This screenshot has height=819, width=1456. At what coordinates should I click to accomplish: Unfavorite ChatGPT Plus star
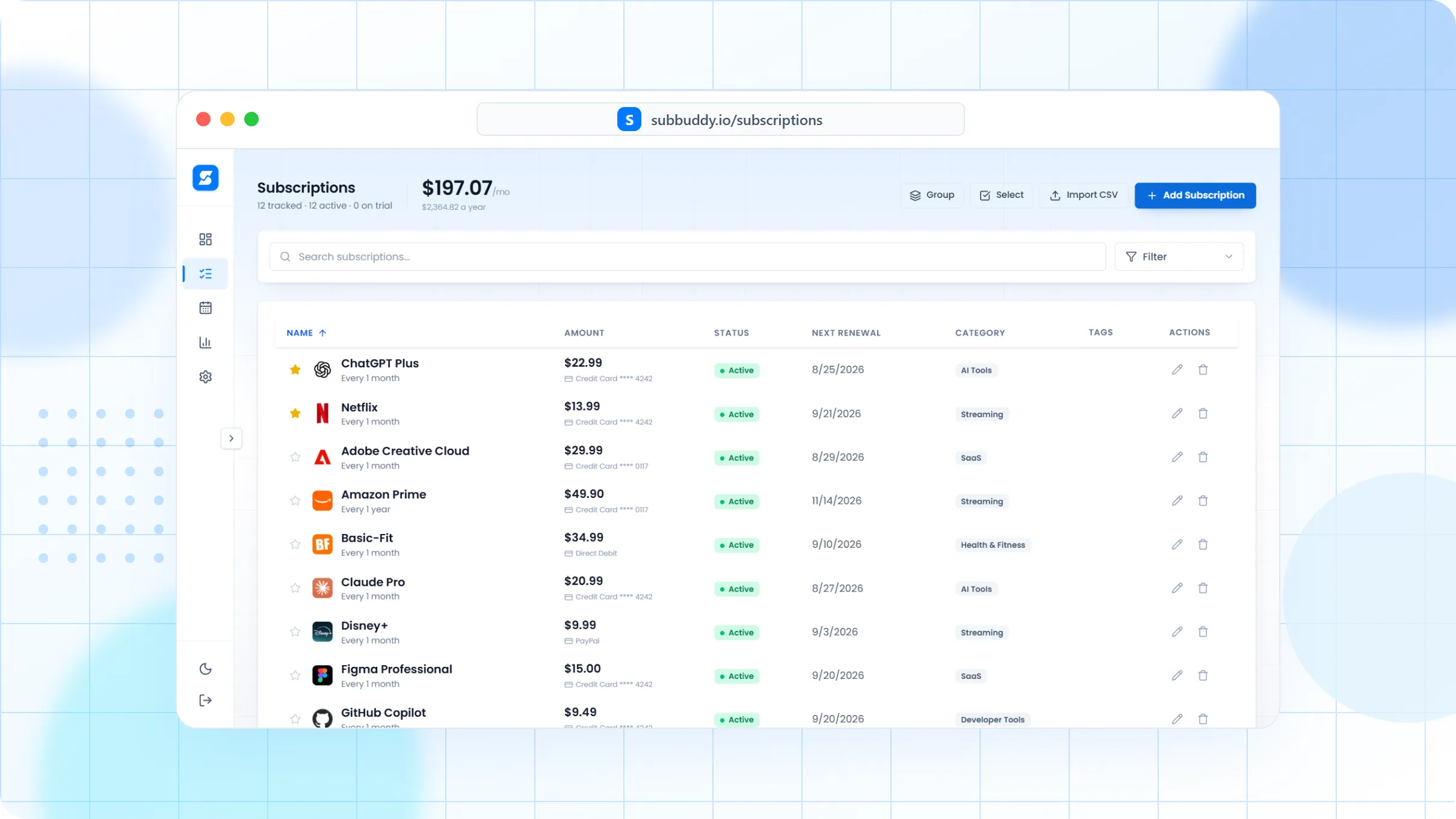coord(295,370)
